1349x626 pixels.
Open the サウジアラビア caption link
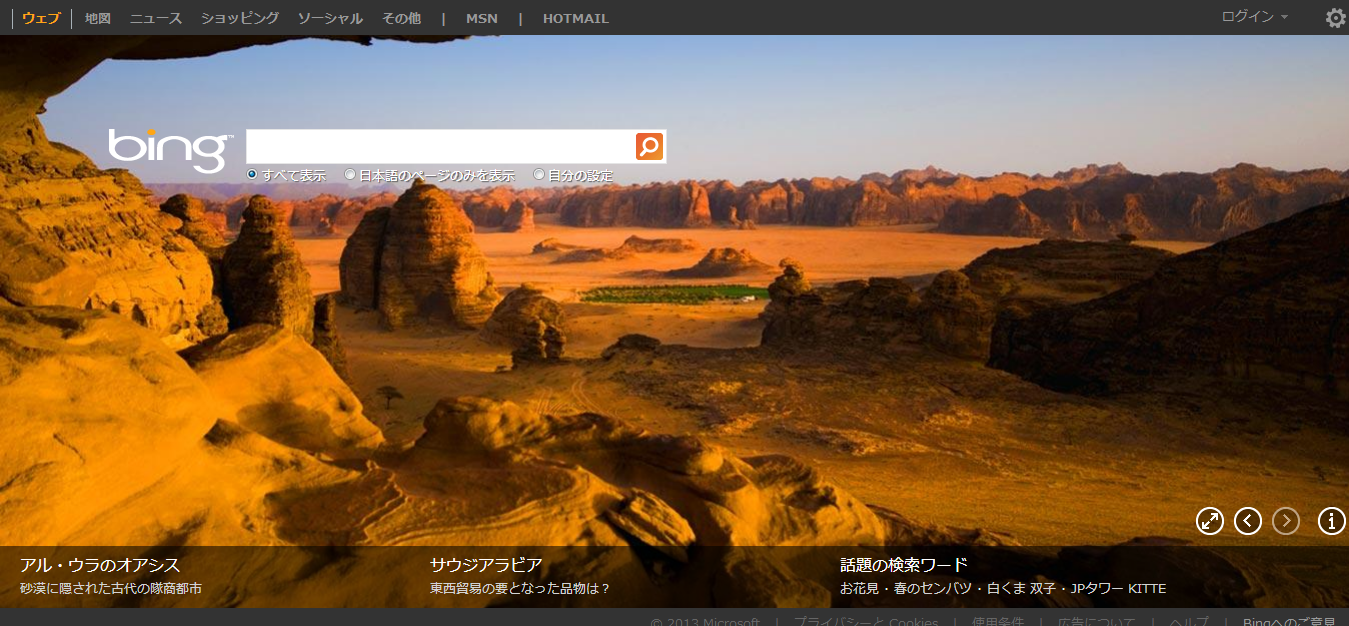tap(486, 565)
